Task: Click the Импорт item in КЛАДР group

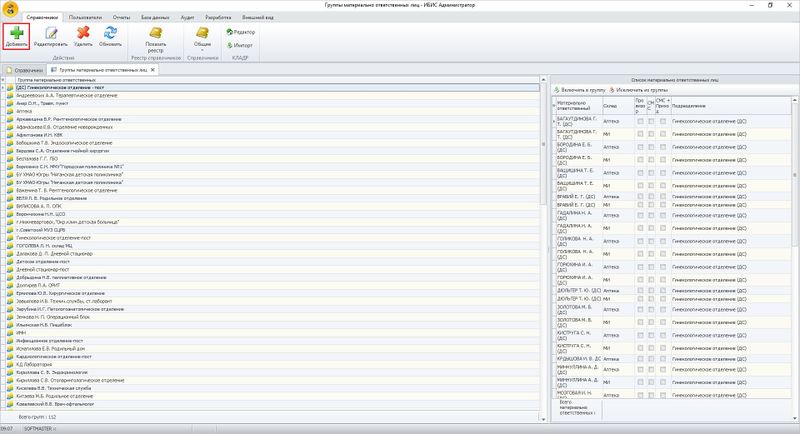Action: 241,45
